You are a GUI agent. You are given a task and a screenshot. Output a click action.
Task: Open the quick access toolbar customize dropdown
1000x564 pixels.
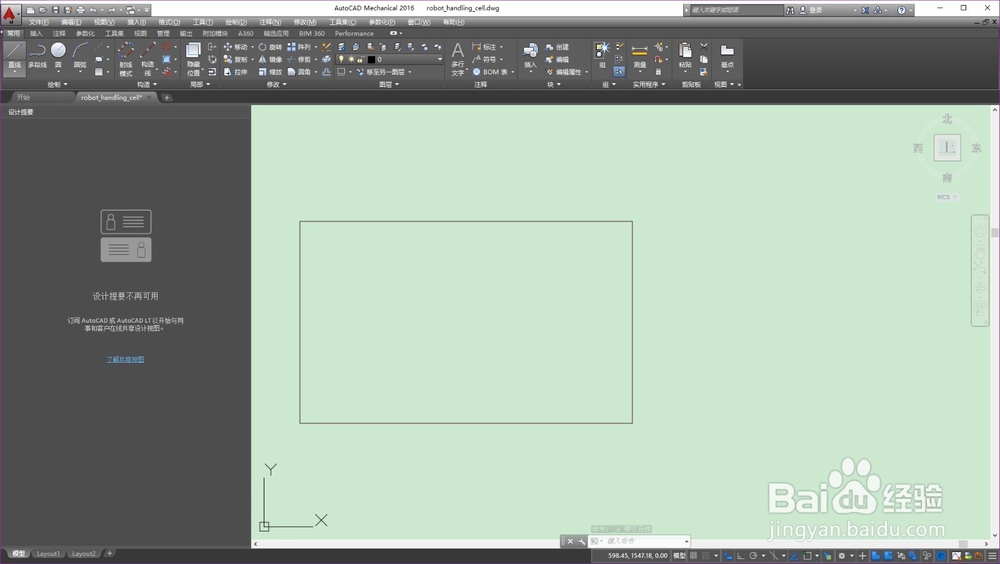(x=147, y=10)
